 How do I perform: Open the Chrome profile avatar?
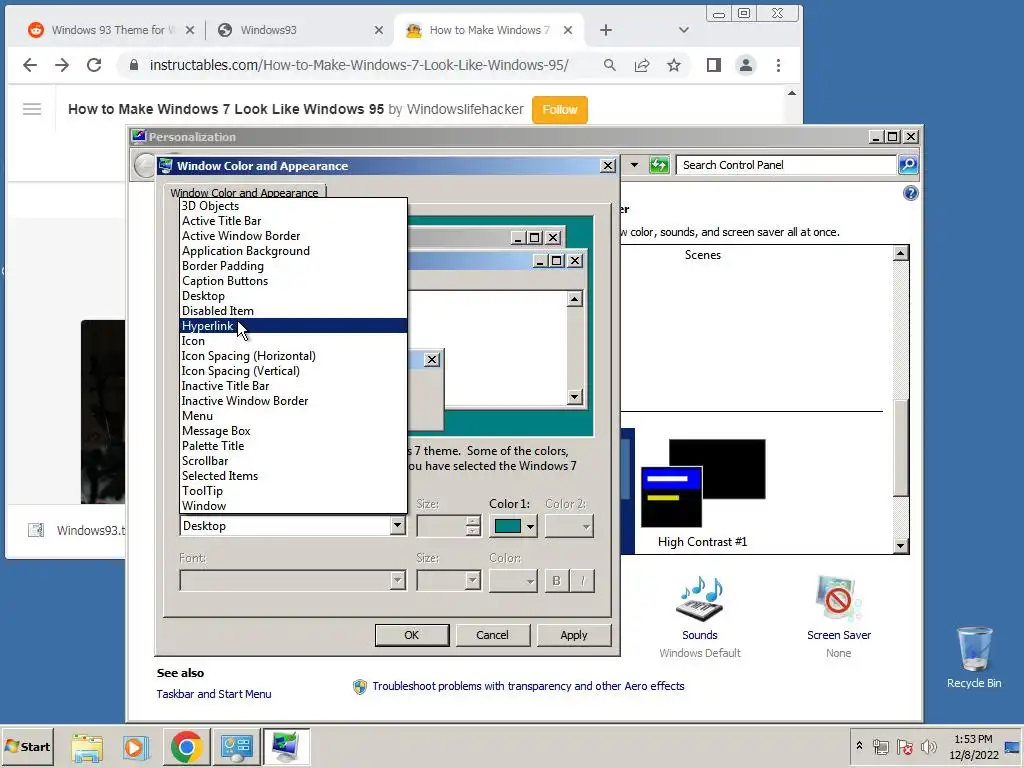click(x=746, y=65)
